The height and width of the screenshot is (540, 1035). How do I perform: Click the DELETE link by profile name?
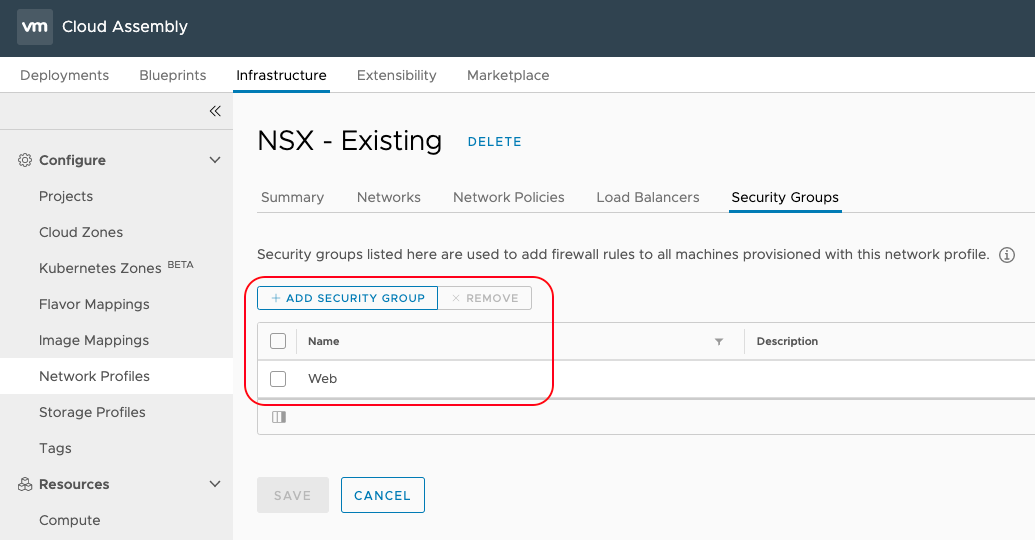tap(494, 142)
